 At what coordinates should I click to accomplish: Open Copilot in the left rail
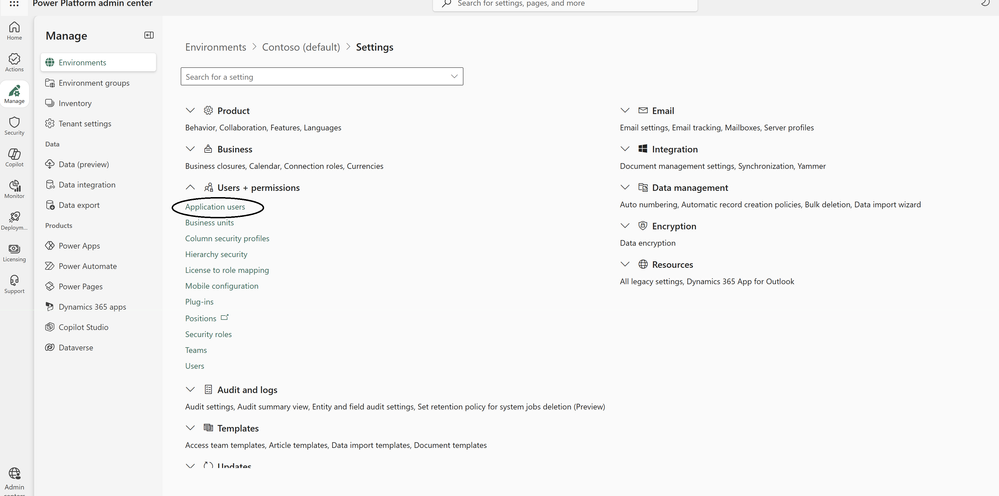click(x=14, y=157)
